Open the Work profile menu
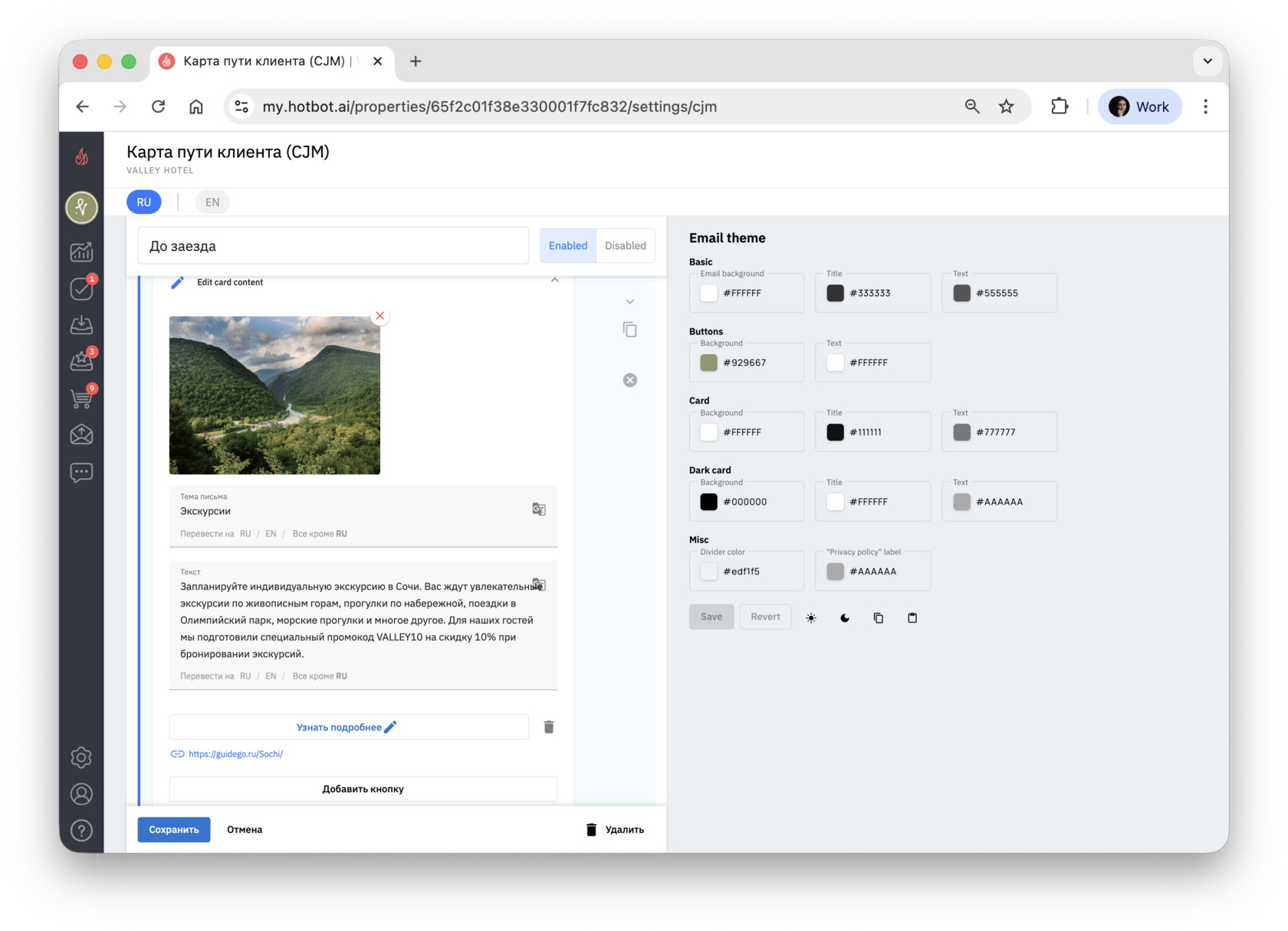1288x931 pixels. [1140, 107]
